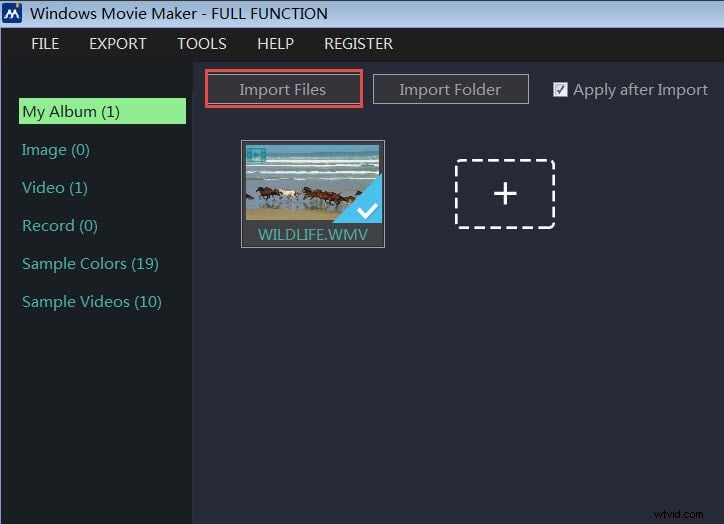The image size is (724, 524).
Task: Select the horses video thumbnail
Action: pyautogui.click(x=313, y=184)
